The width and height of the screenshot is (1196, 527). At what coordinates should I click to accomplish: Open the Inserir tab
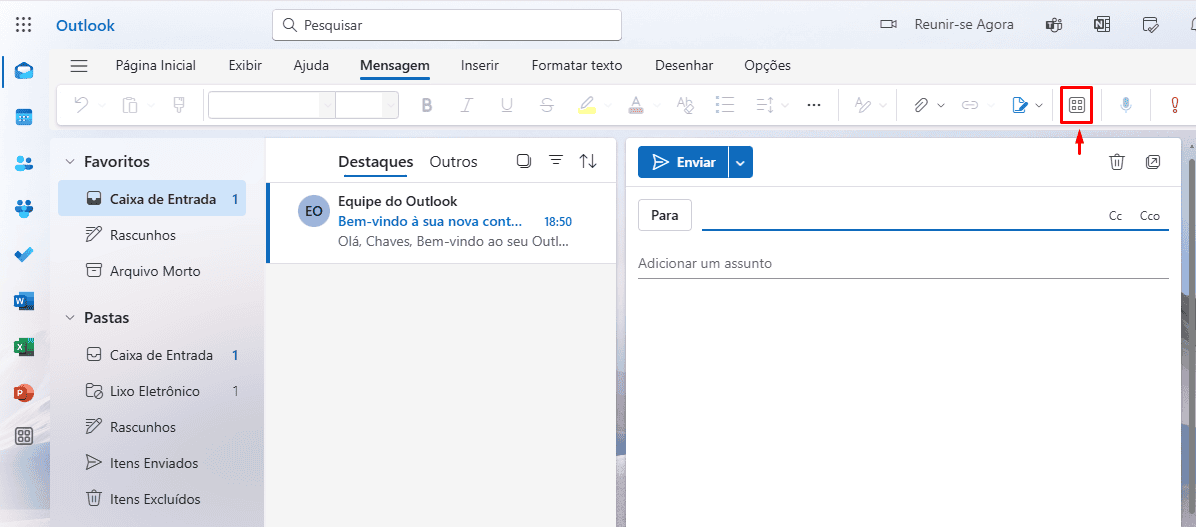click(480, 66)
